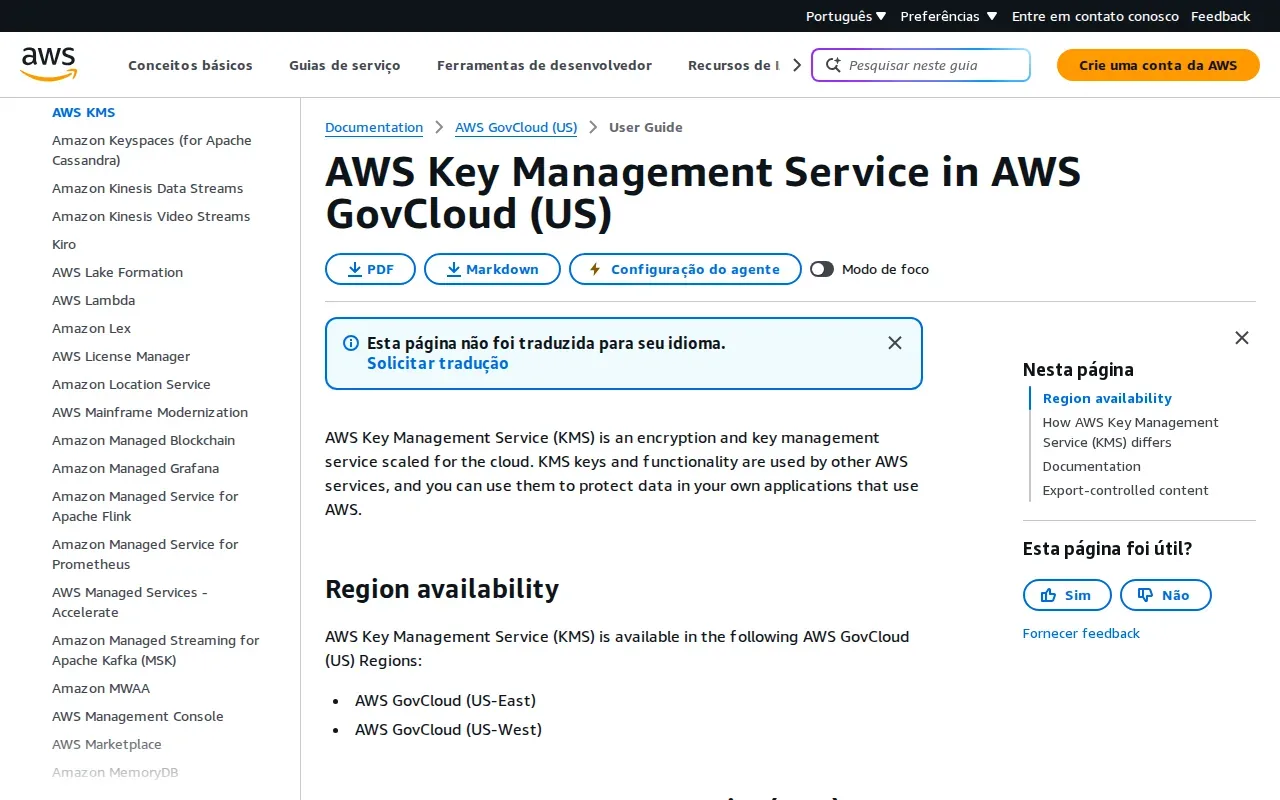Toggle Modo de foco switch
The image size is (1280, 800).
[x=822, y=269]
